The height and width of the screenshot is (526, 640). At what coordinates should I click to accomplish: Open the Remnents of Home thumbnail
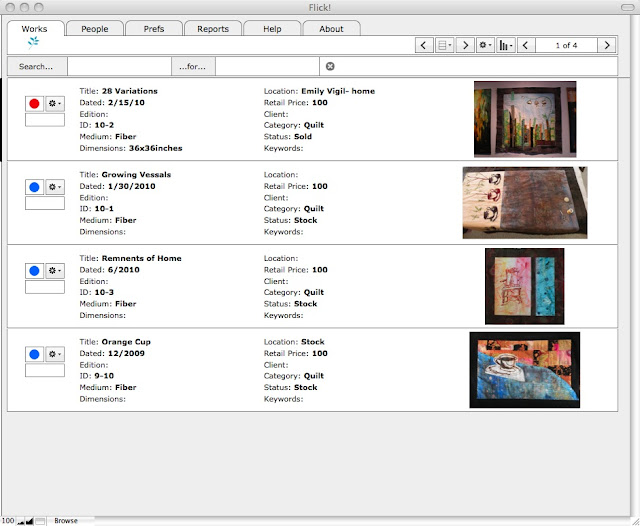click(x=524, y=286)
